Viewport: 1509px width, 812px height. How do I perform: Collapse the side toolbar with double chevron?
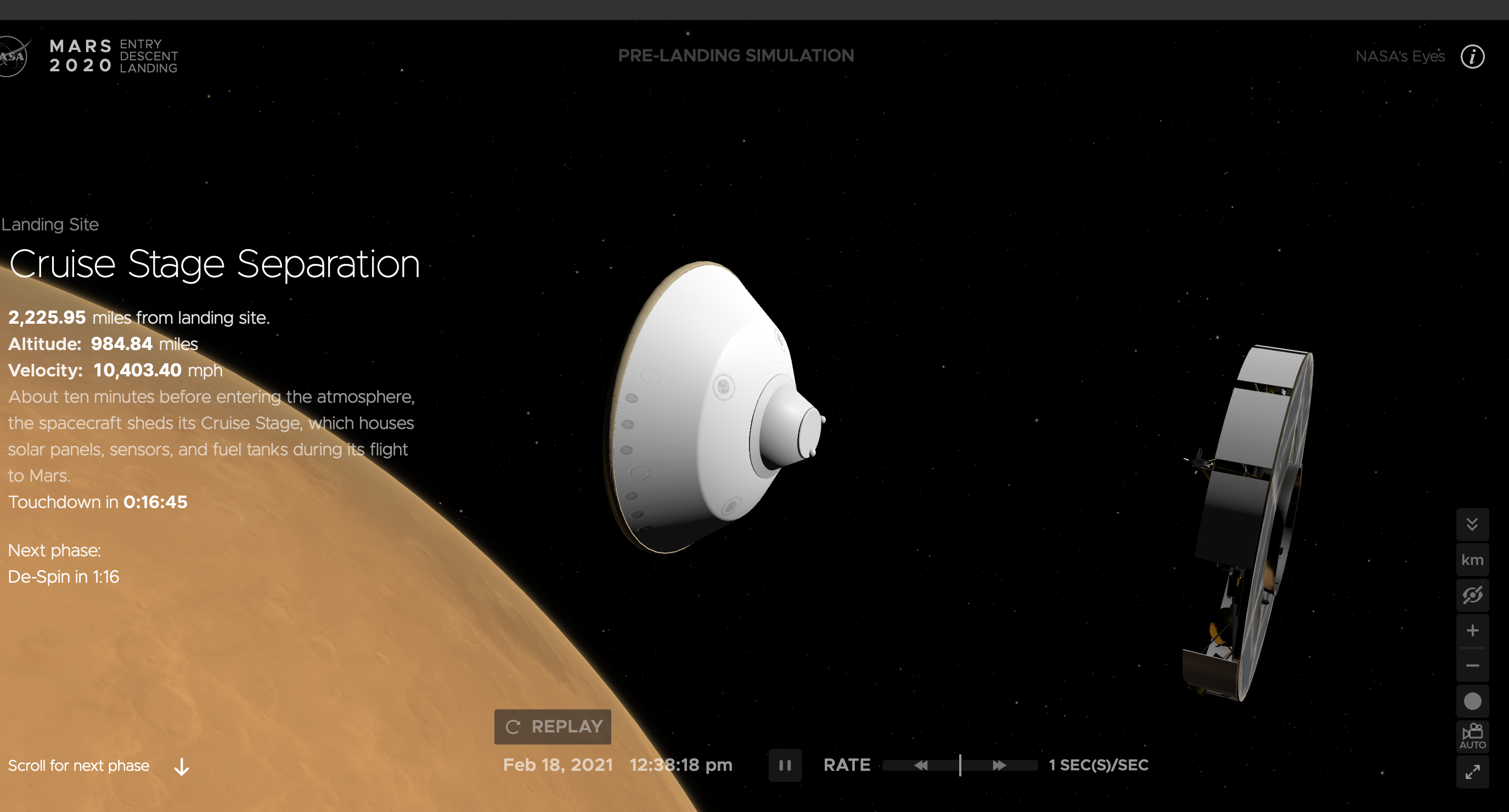1472,525
